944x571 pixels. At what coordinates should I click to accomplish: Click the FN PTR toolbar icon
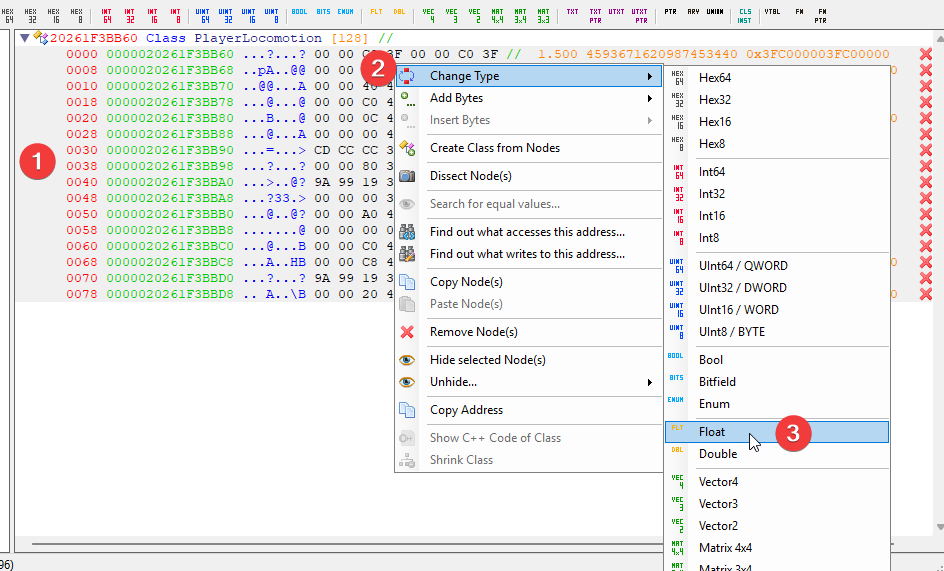pos(821,16)
